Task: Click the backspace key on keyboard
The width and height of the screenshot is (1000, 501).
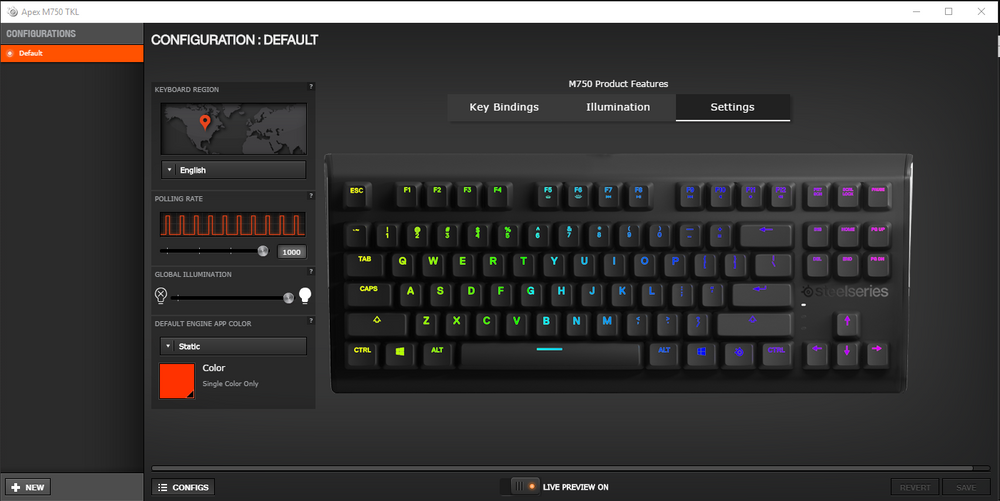Action: pyautogui.click(x=766, y=234)
